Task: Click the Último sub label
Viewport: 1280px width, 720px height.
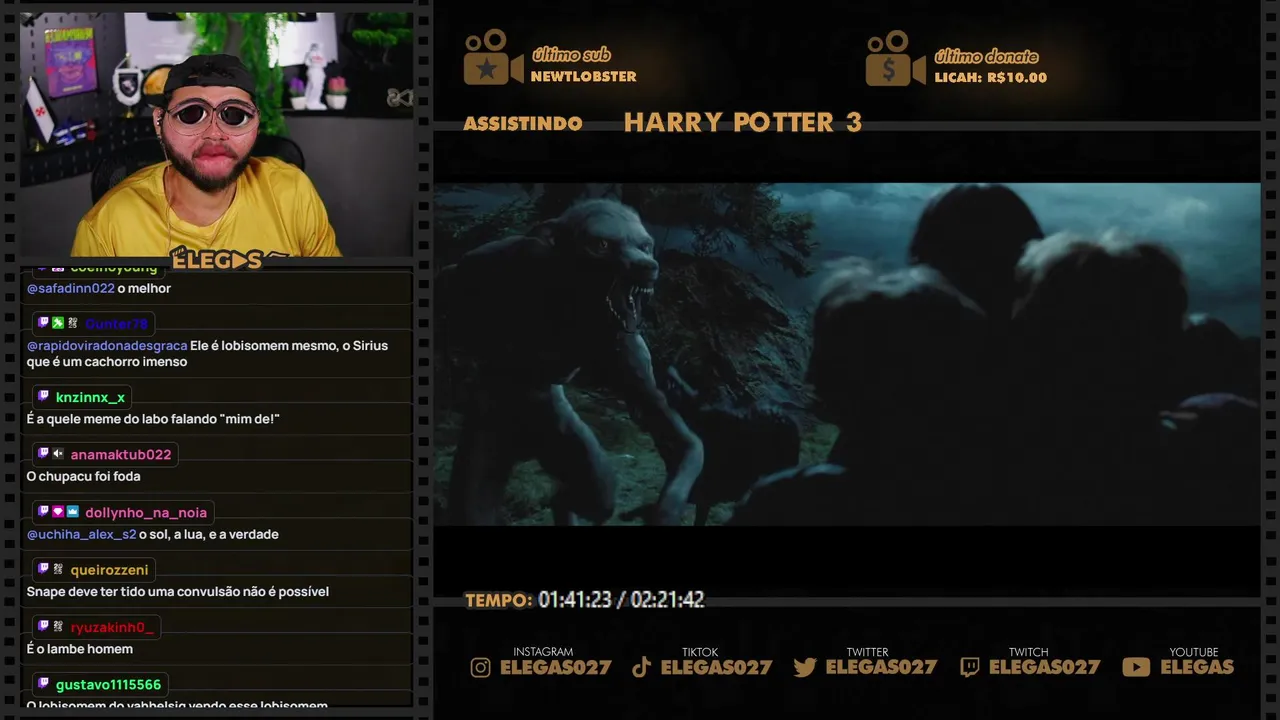Action: [x=571, y=55]
